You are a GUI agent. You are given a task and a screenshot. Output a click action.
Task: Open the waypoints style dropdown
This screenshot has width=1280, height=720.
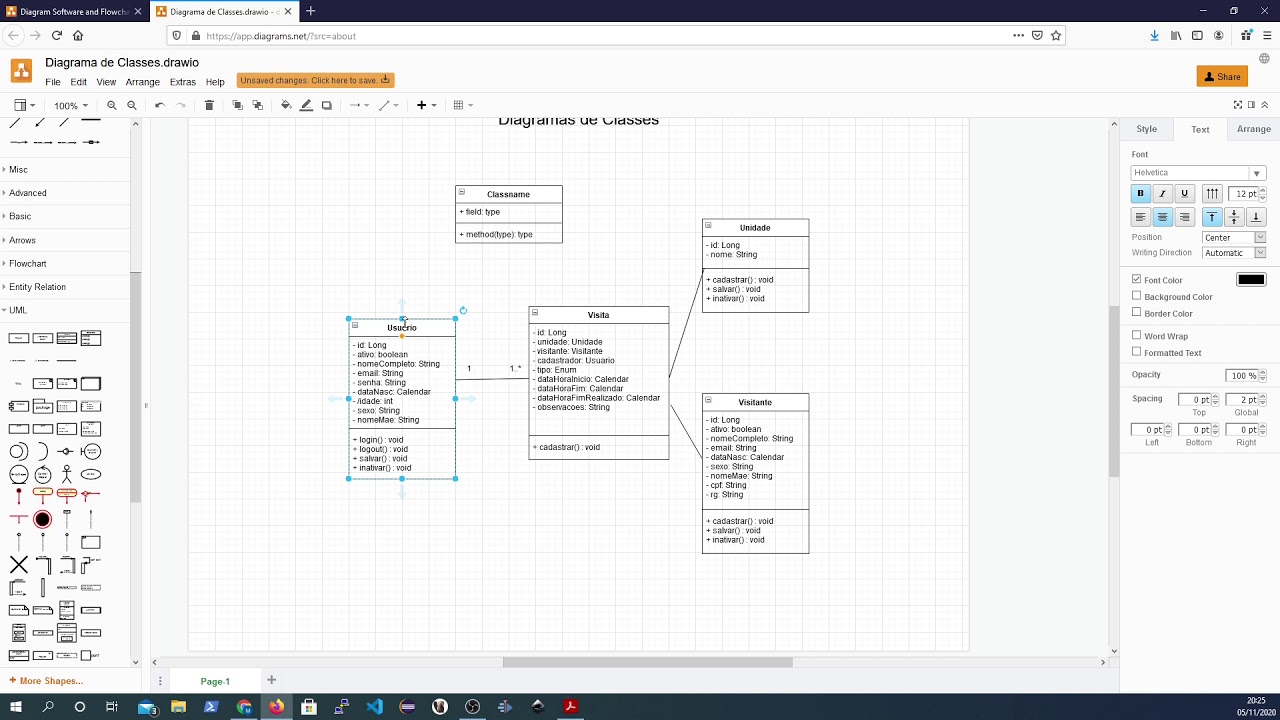[388, 105]
